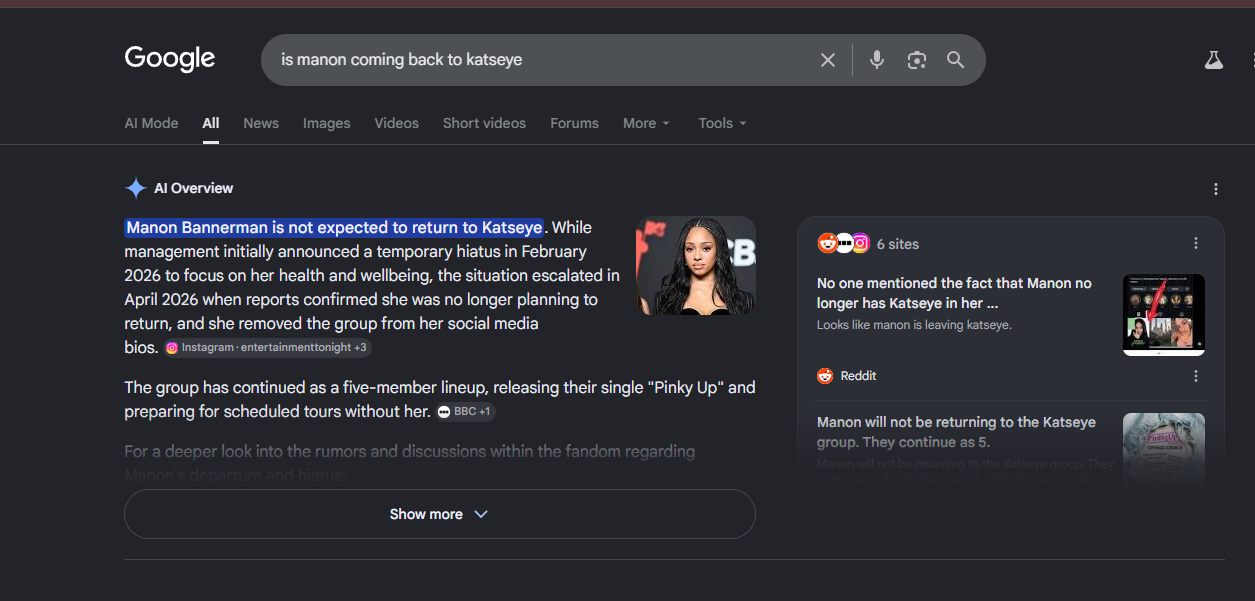Open the More search filters dropdown
The width and height of the screenshot is (1255, 601).
click(x=646, y=123)
